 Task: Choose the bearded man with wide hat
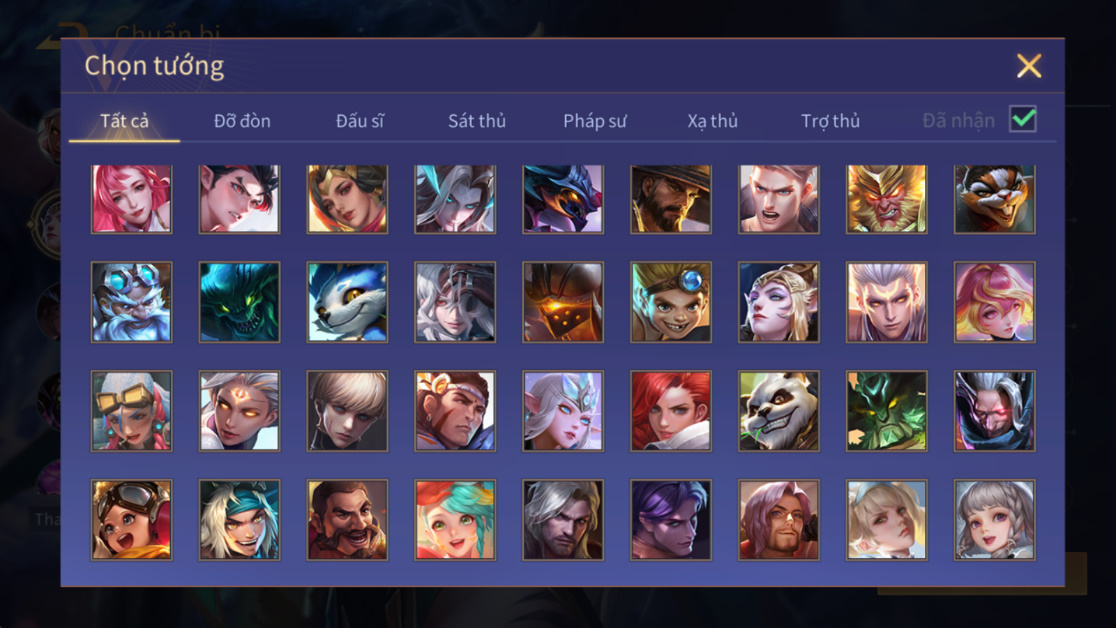coord(670,199)
